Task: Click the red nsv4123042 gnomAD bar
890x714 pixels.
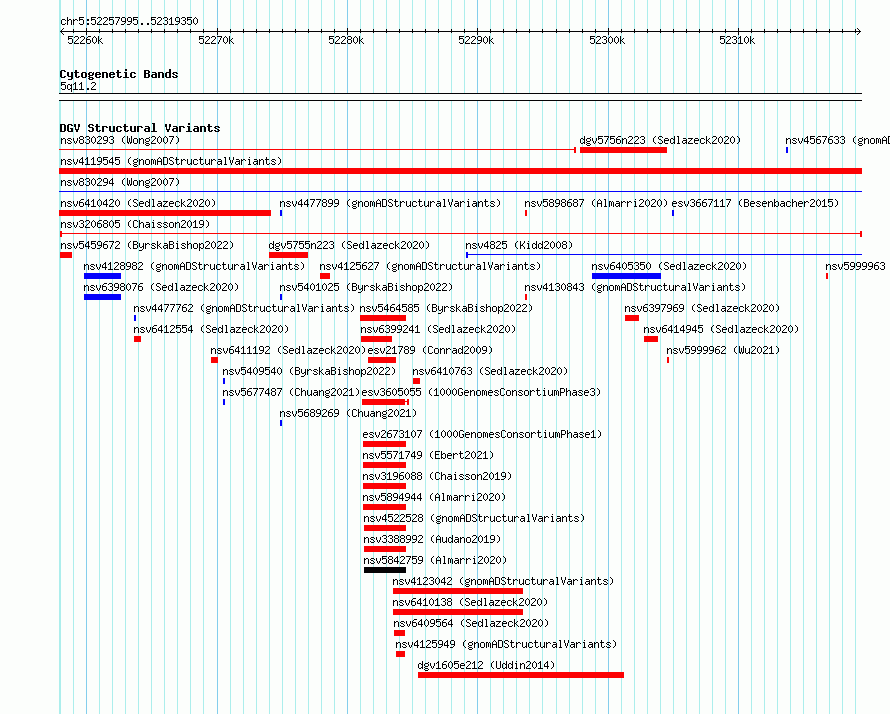Action: pyautogui.click(x=457, y=591)
